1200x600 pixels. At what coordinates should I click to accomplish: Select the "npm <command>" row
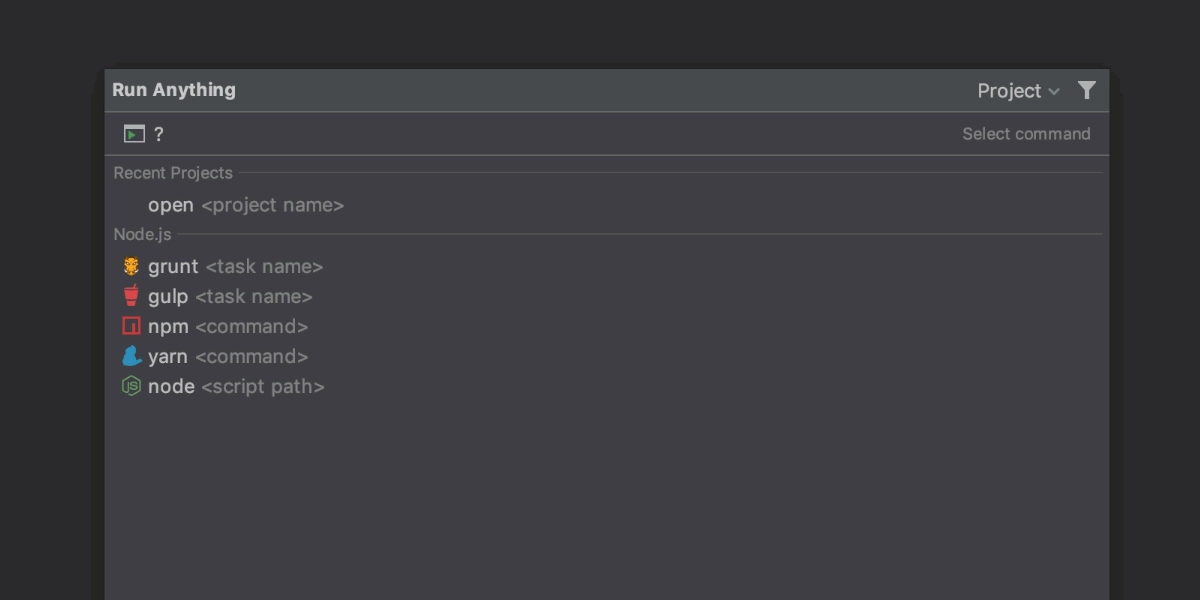pyautogui.click(x=607, y=326)
